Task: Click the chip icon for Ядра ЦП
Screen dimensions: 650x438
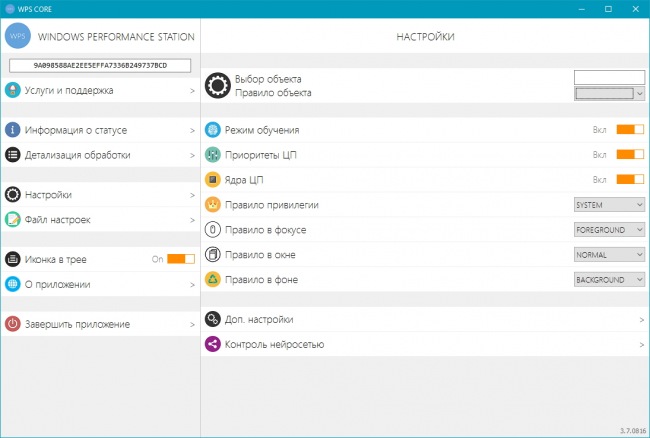Action: click(x=213, y=179)
